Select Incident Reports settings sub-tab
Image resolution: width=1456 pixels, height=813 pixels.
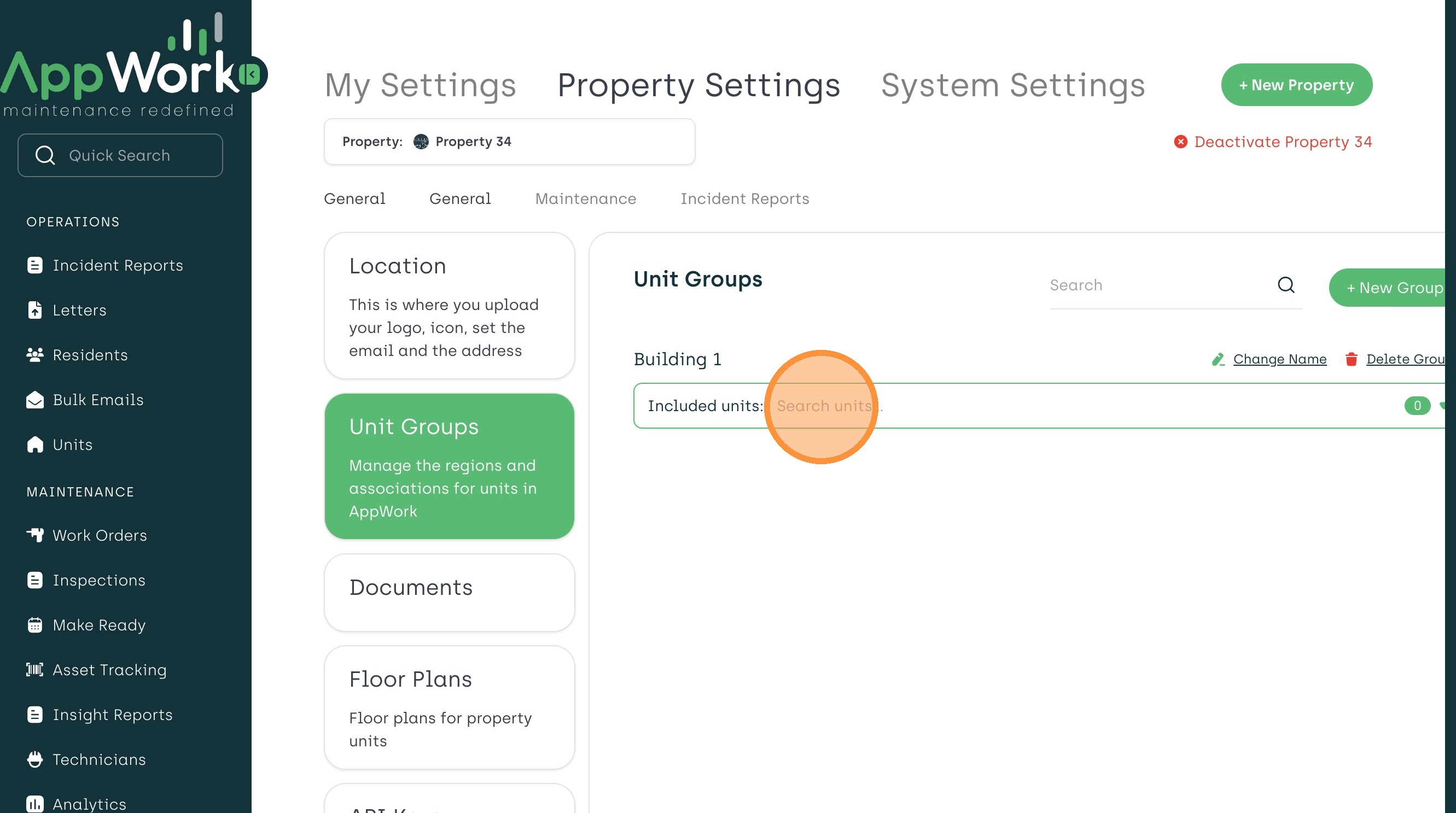click(744, 199)
